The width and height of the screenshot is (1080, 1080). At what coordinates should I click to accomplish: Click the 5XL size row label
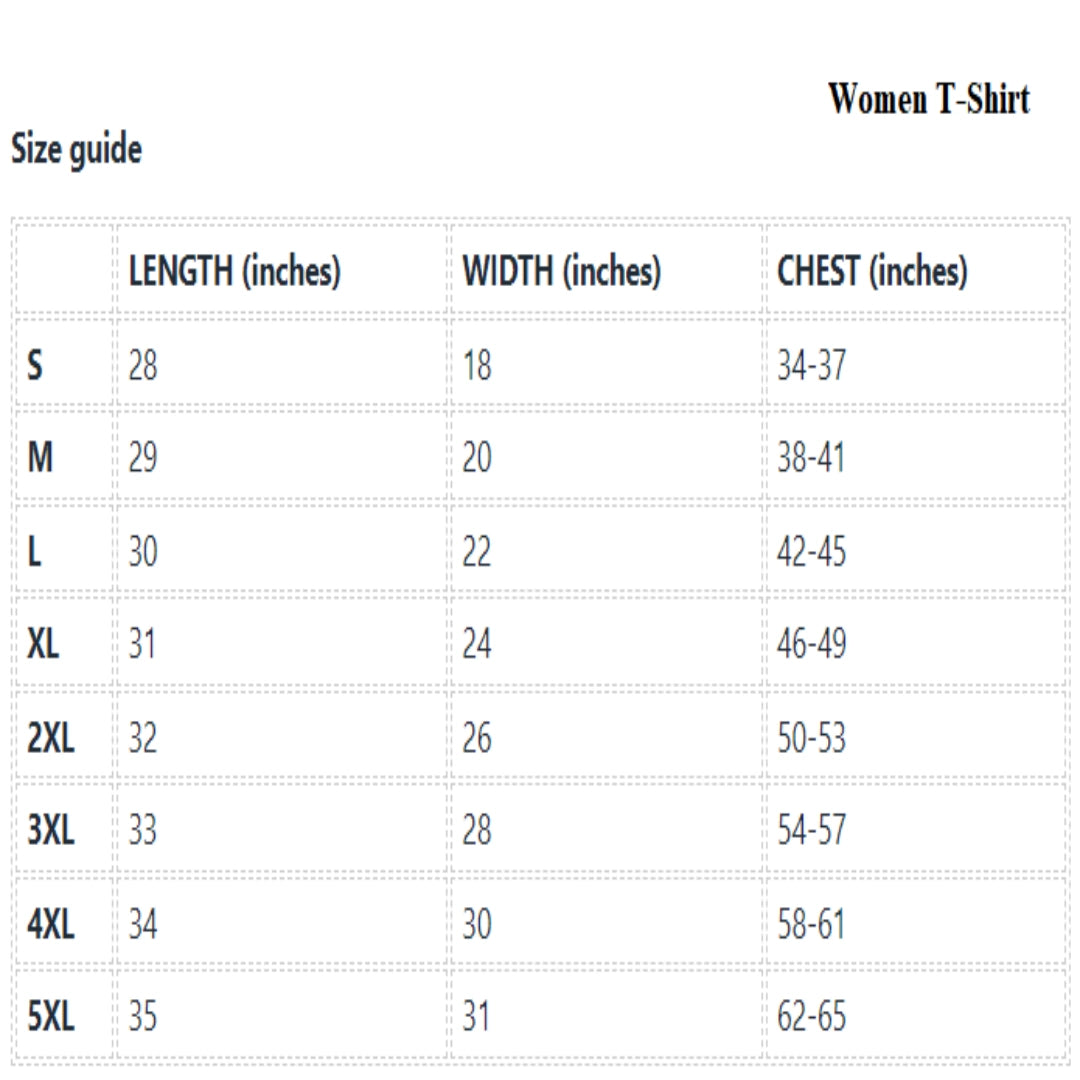coord(50,1017)
